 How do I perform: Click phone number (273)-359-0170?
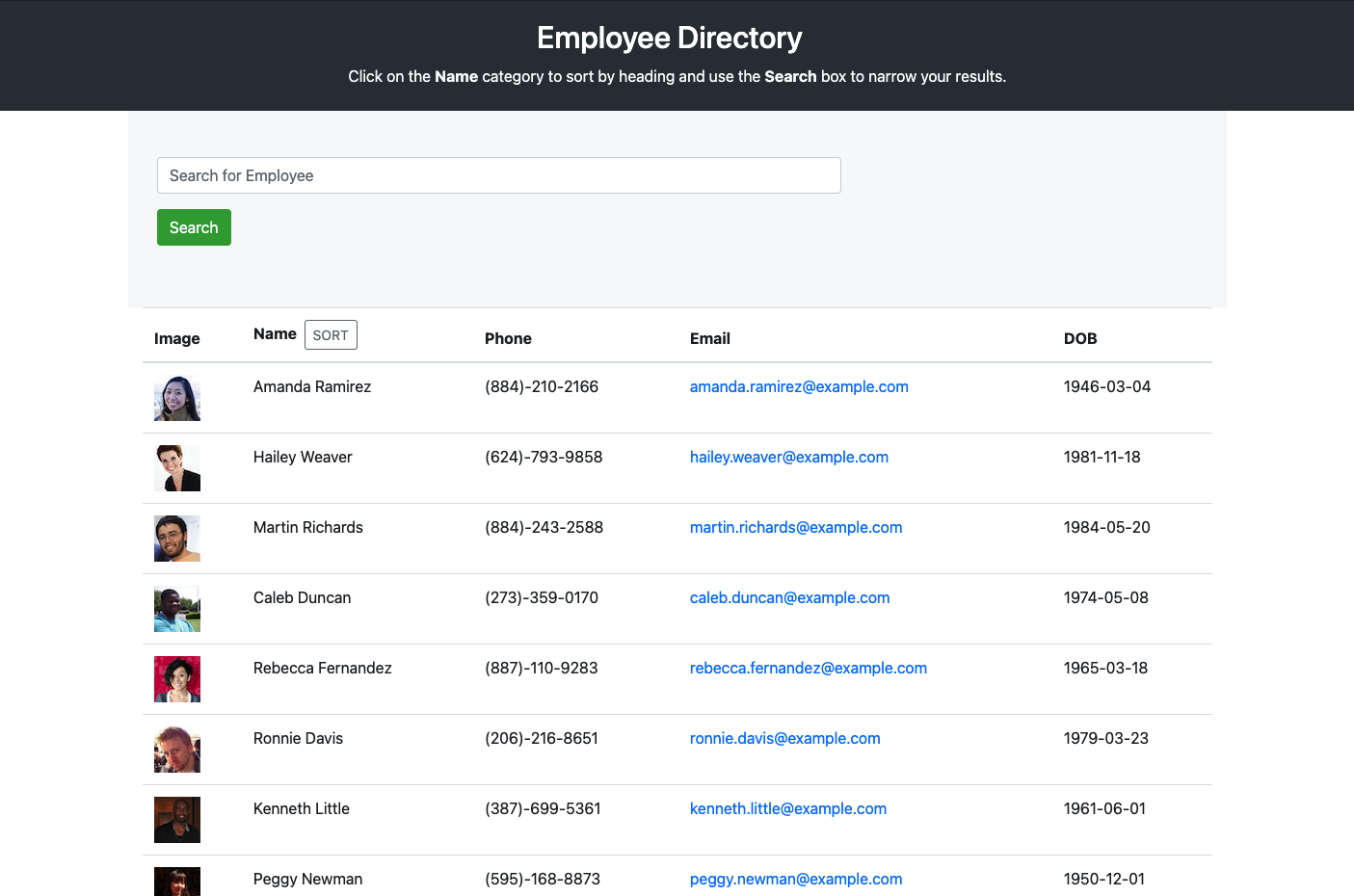[542, 597]
